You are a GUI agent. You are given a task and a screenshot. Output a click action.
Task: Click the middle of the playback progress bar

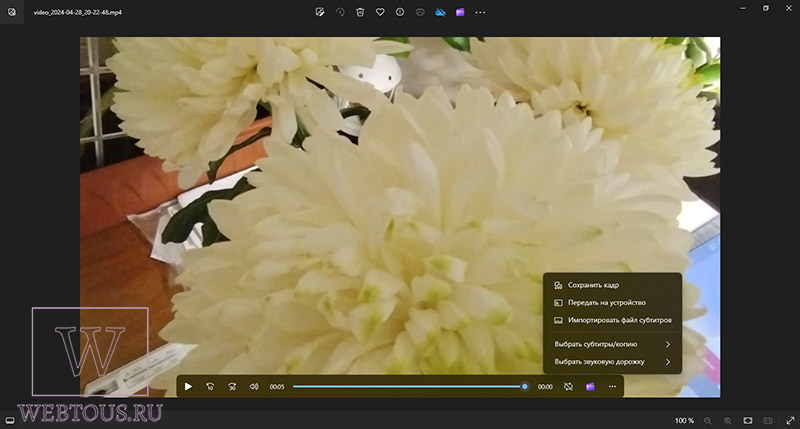pyautogui.click(x=409, y=387)
